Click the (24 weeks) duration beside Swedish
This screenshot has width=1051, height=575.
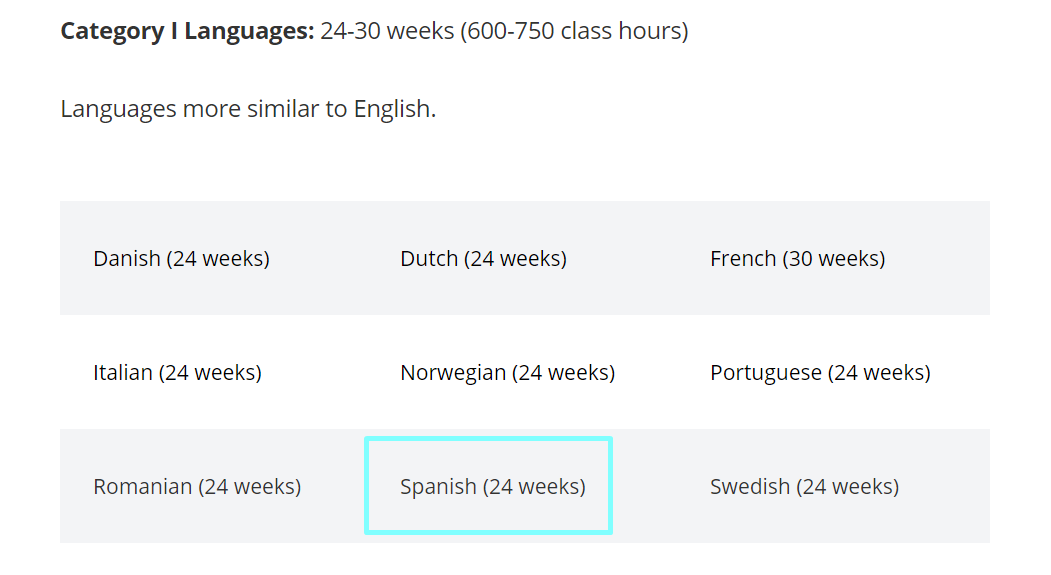click(847, 487)
